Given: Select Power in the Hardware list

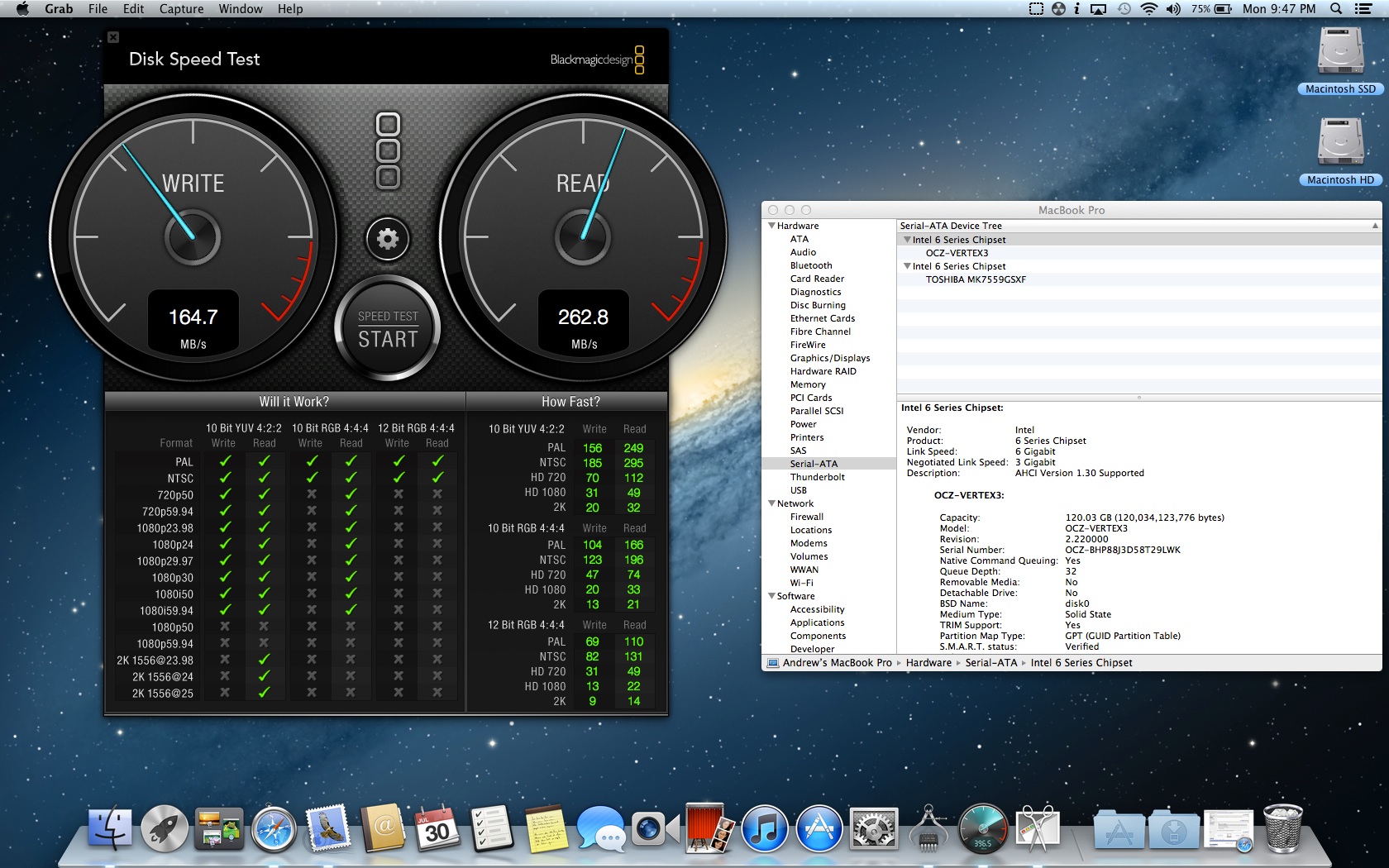Looking at the screenshot, I should pyautogui.click(x=803, y=424).
